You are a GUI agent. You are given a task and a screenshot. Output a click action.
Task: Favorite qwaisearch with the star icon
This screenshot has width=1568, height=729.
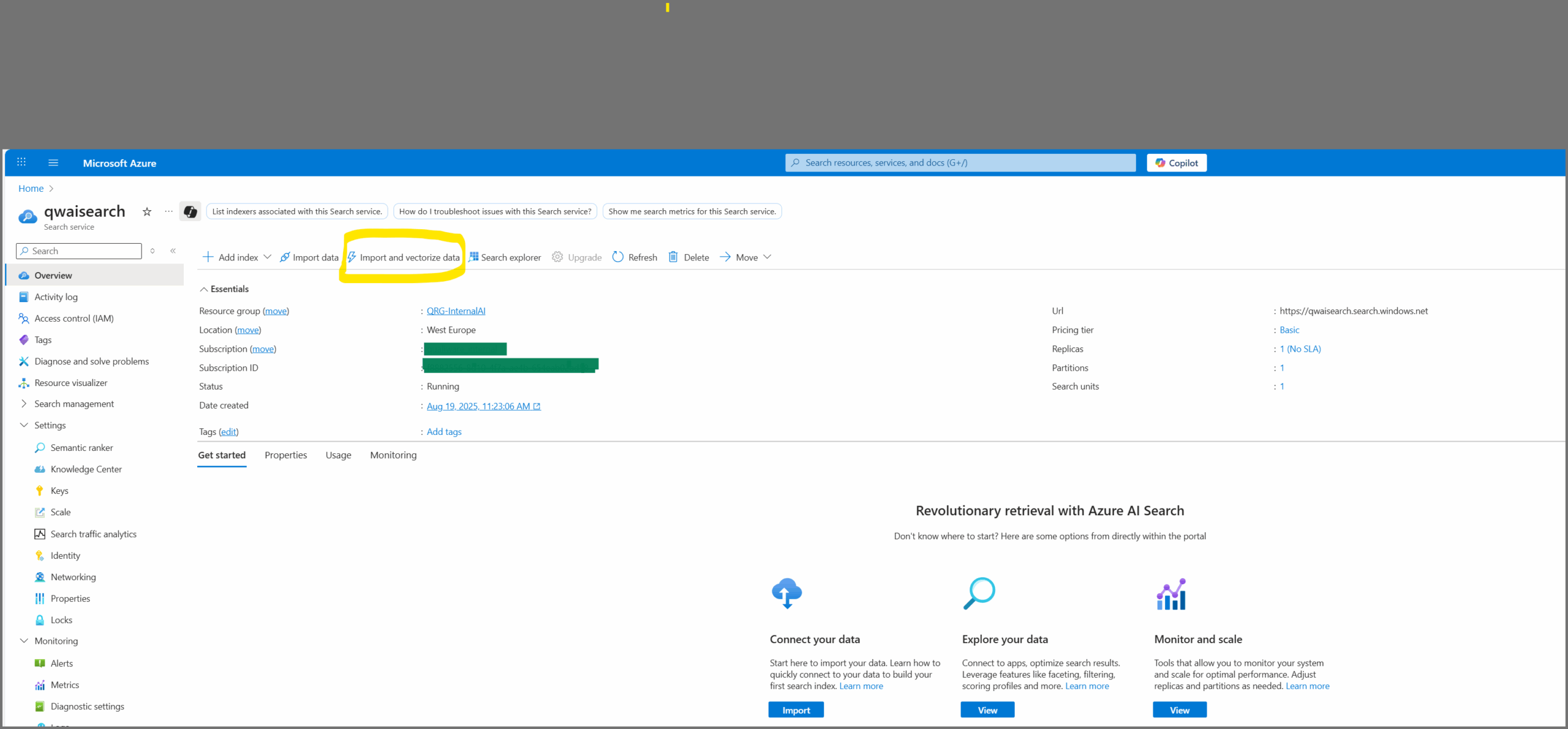147,212
